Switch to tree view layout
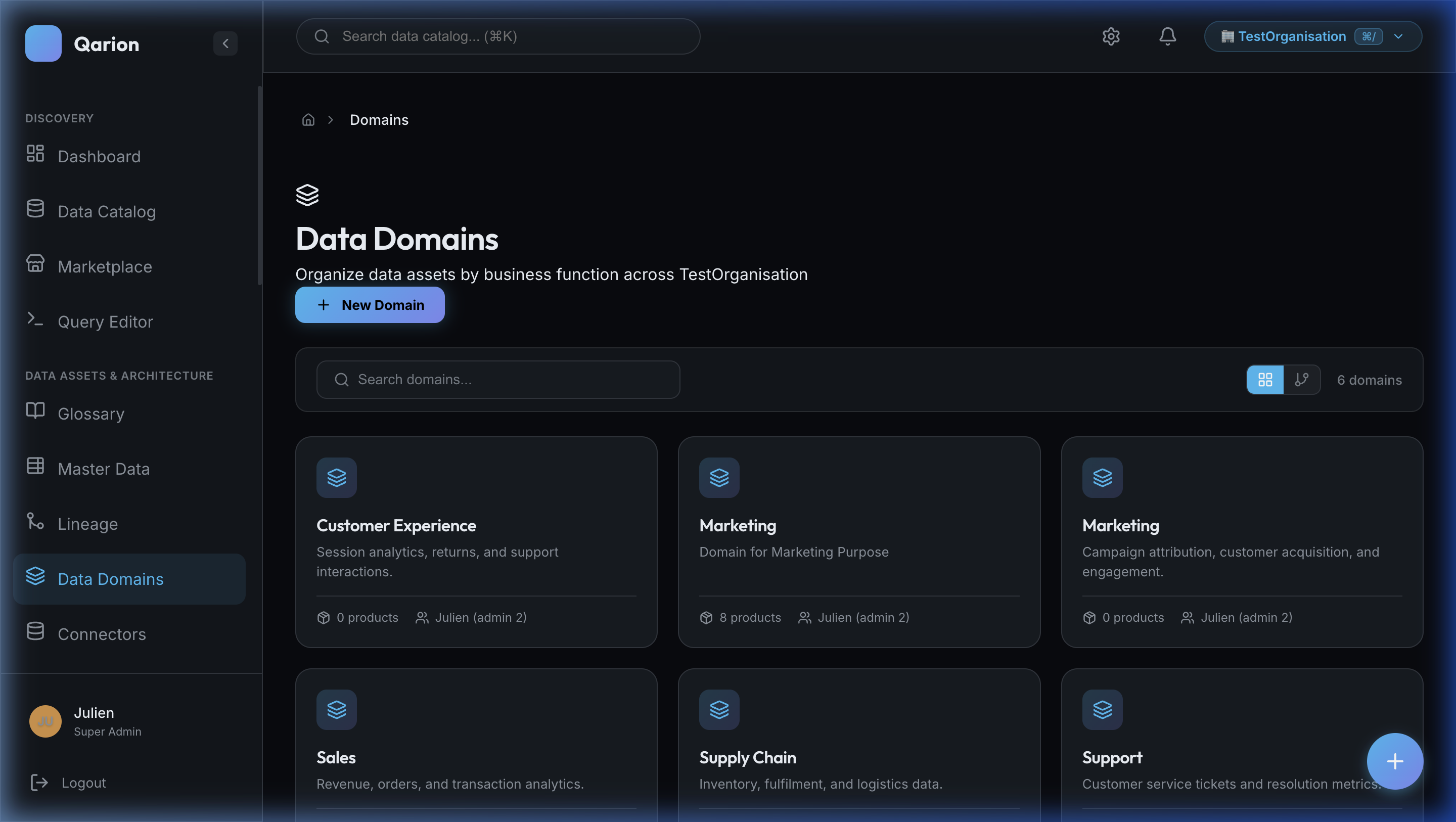This screenshot has width=1456, height=822. click(1302, 379)
